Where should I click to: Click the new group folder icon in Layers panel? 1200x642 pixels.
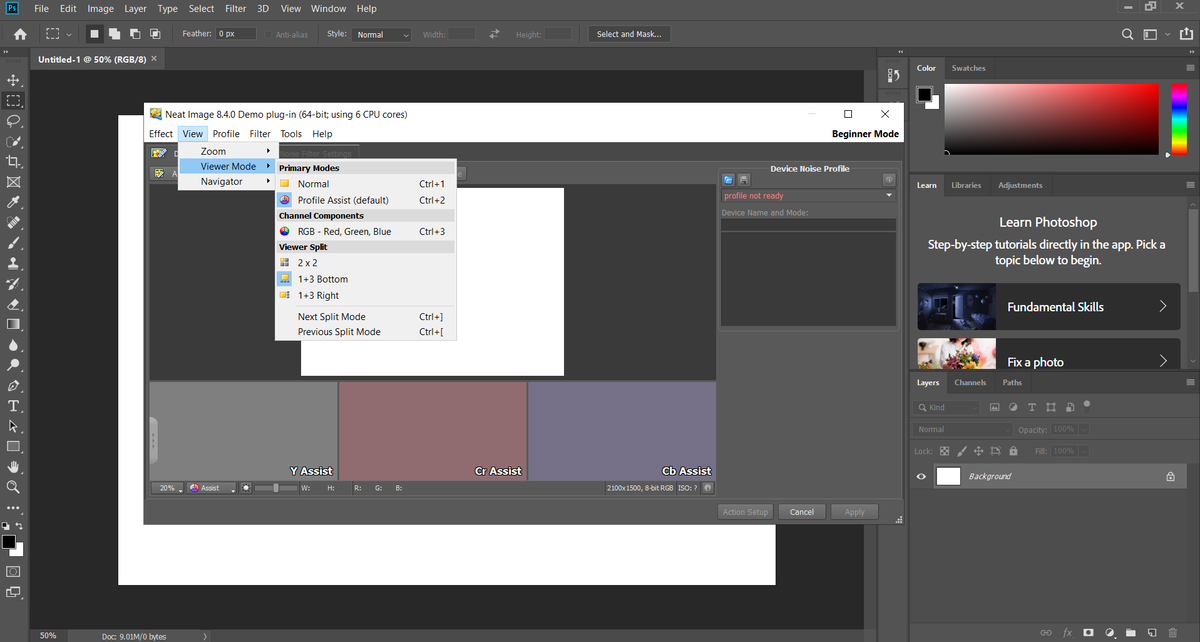pyautogui.click(x=1131, y=632)
